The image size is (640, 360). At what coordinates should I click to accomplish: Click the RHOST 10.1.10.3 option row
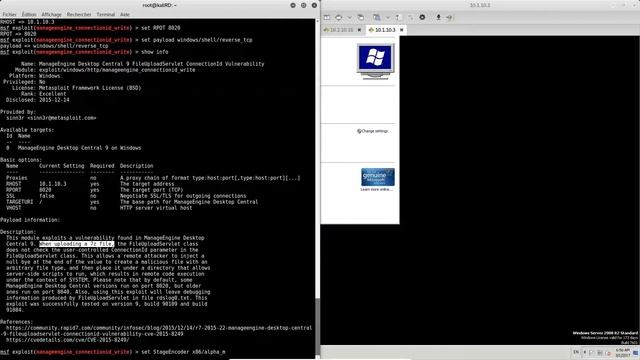click(x=90, y=184)
